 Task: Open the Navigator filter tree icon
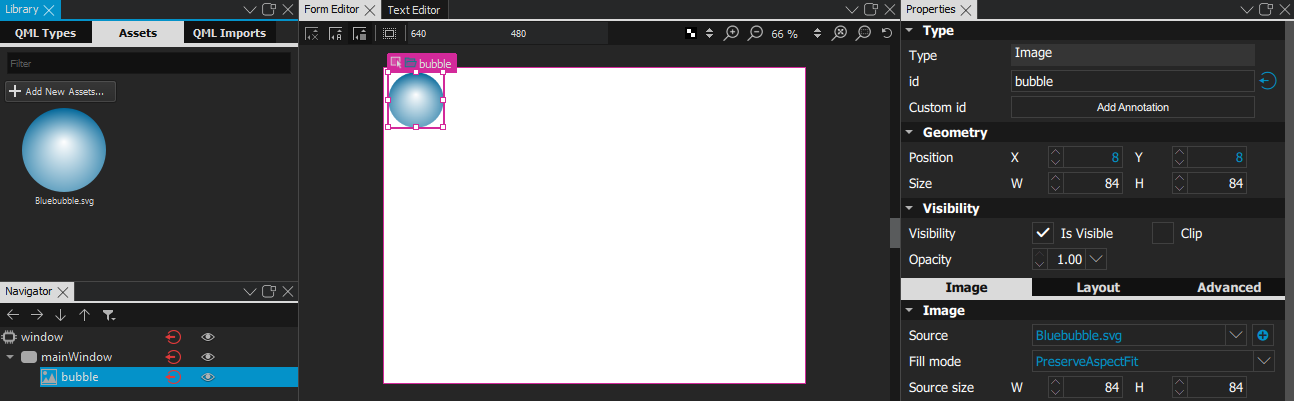pyautogui.click(x=109, y=314)
